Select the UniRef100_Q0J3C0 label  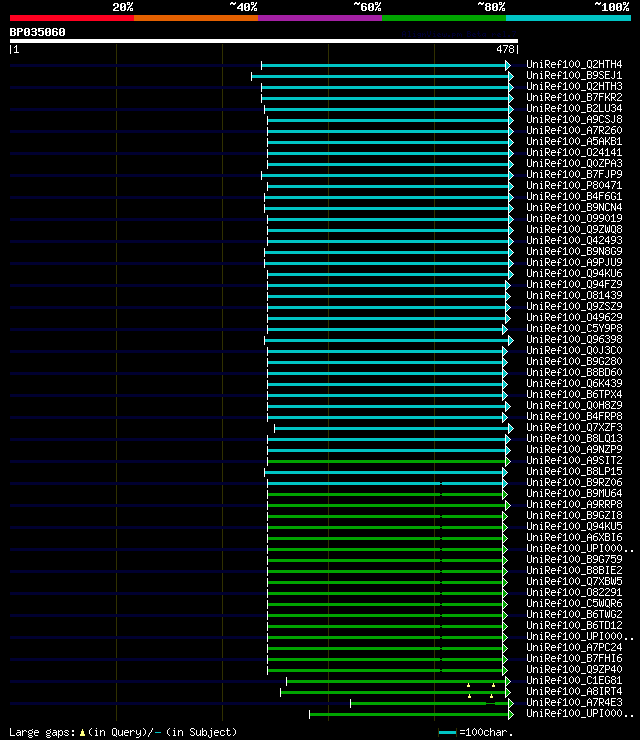pyautogui.click(x=574, y=350)
